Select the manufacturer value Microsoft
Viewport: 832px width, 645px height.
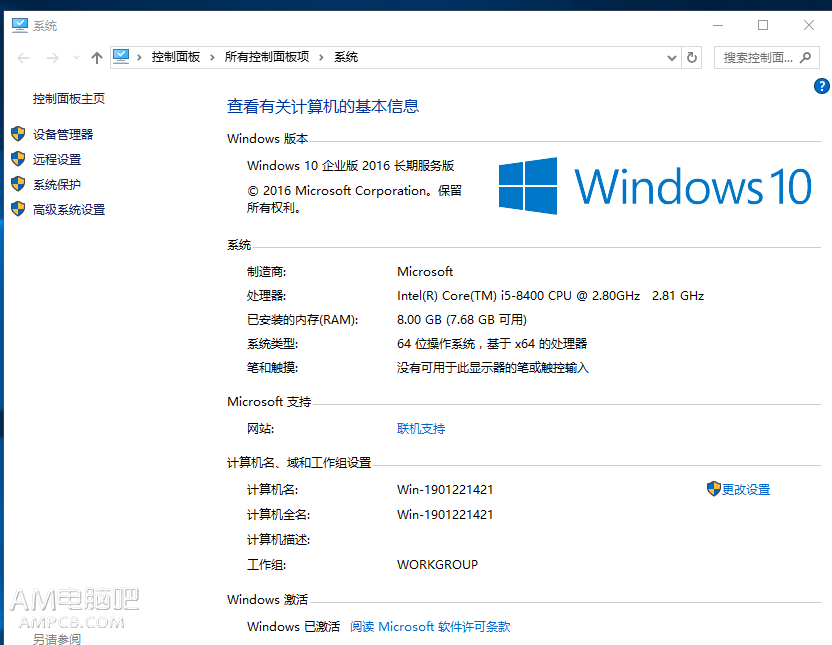point(425,272)
